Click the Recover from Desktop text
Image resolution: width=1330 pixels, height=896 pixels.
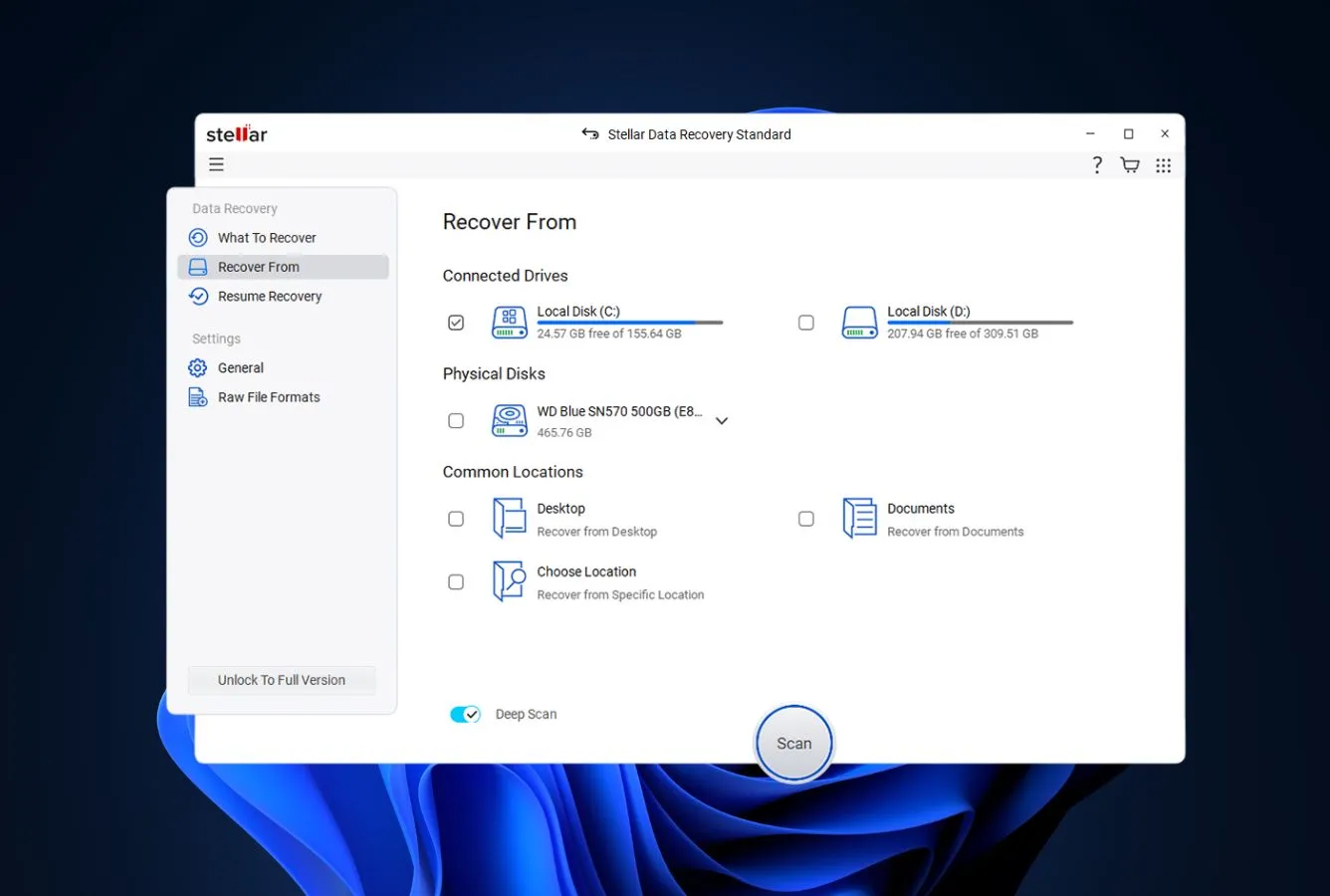click(x=597, y=532)
